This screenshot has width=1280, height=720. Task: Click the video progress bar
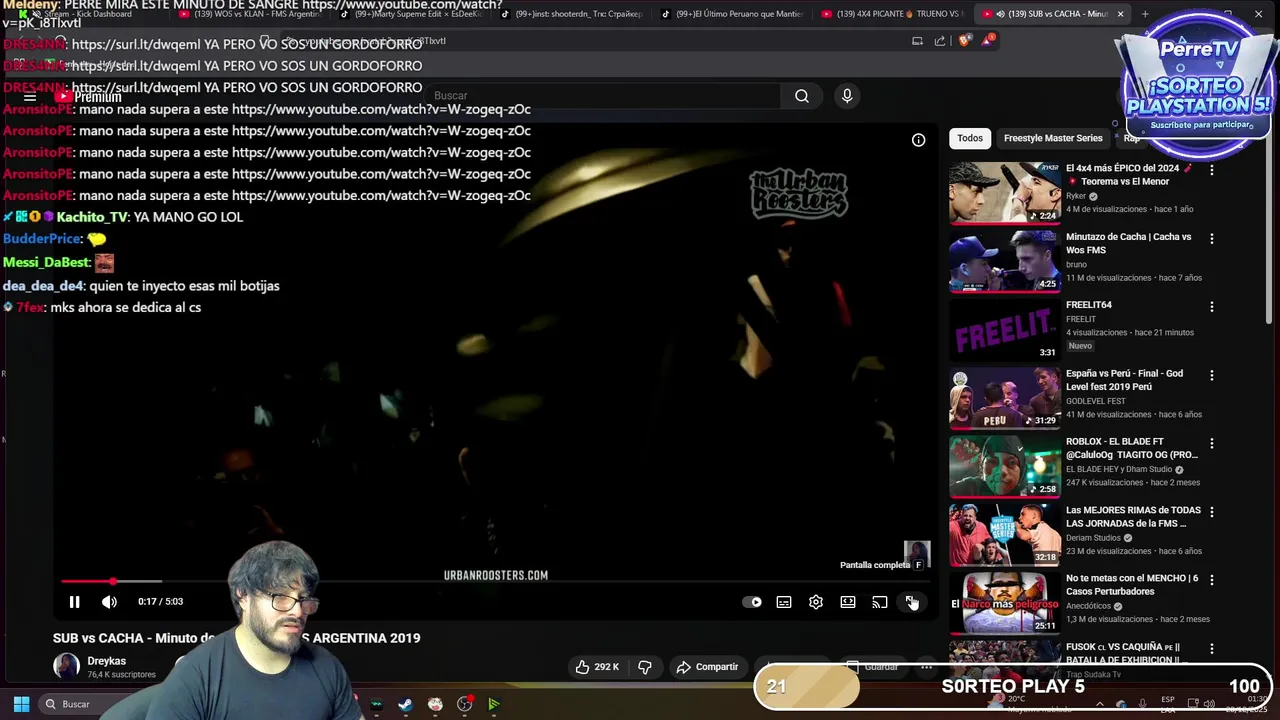tap(495, 581)
